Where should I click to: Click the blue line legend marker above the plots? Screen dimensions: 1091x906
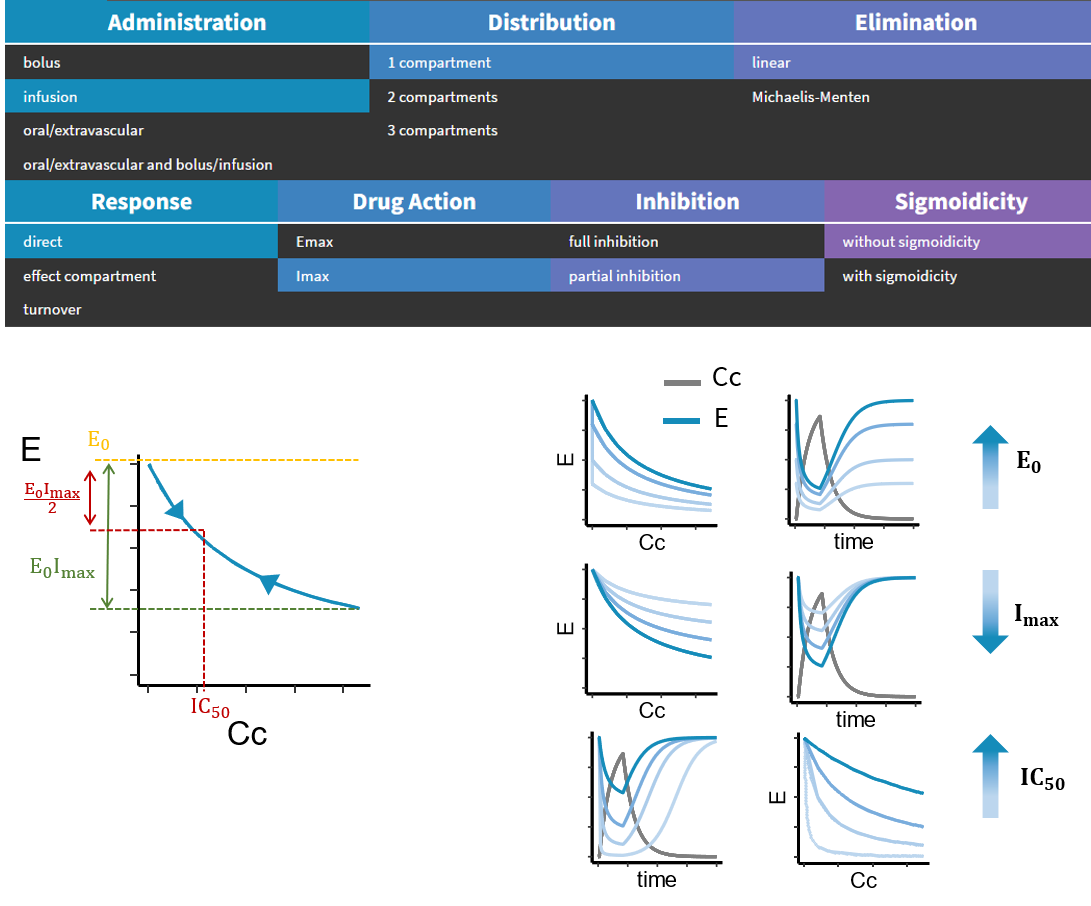pos(682,420)
